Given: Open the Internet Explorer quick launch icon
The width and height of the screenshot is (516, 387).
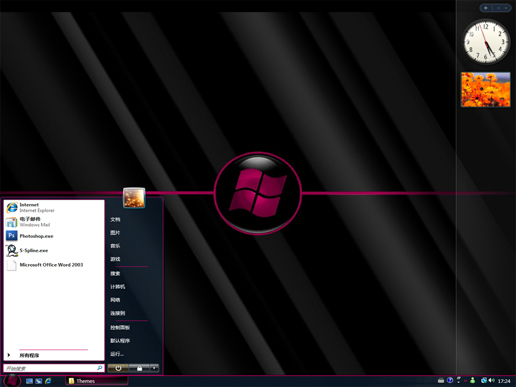Looking at the screenshot, I should (x=48, y=381).
